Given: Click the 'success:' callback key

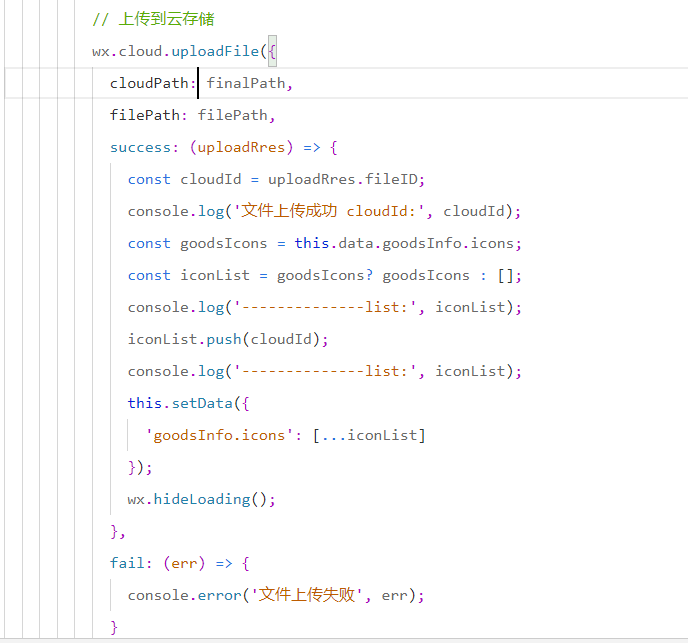Looking at the screenshot, I should tap(144, 147).
